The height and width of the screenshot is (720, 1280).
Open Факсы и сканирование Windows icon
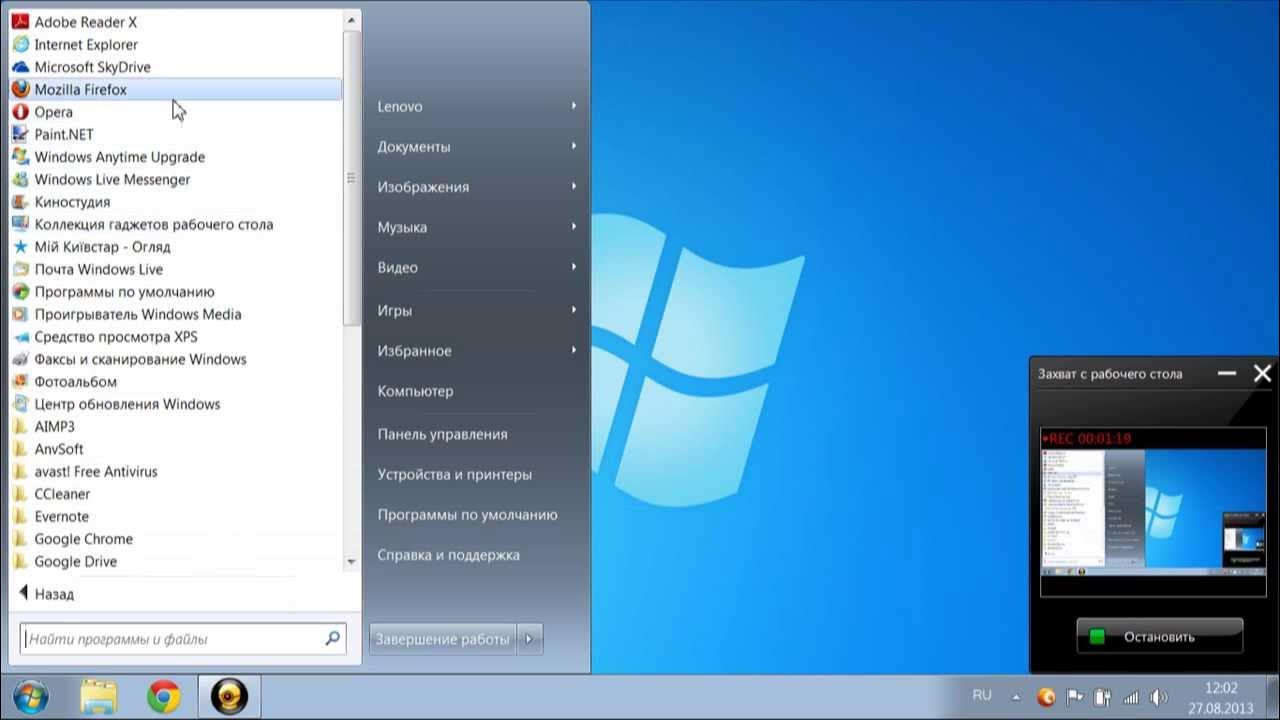click(x=20, y=359)
